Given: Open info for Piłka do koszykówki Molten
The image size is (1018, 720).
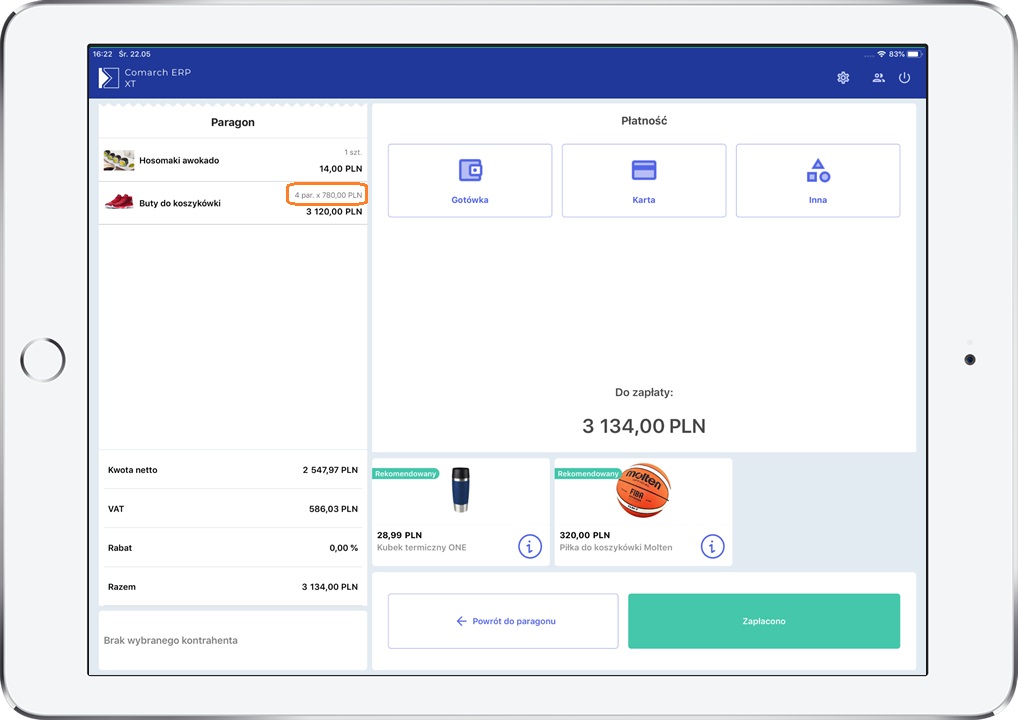Looking at the screenshot, I should (712, 546).
